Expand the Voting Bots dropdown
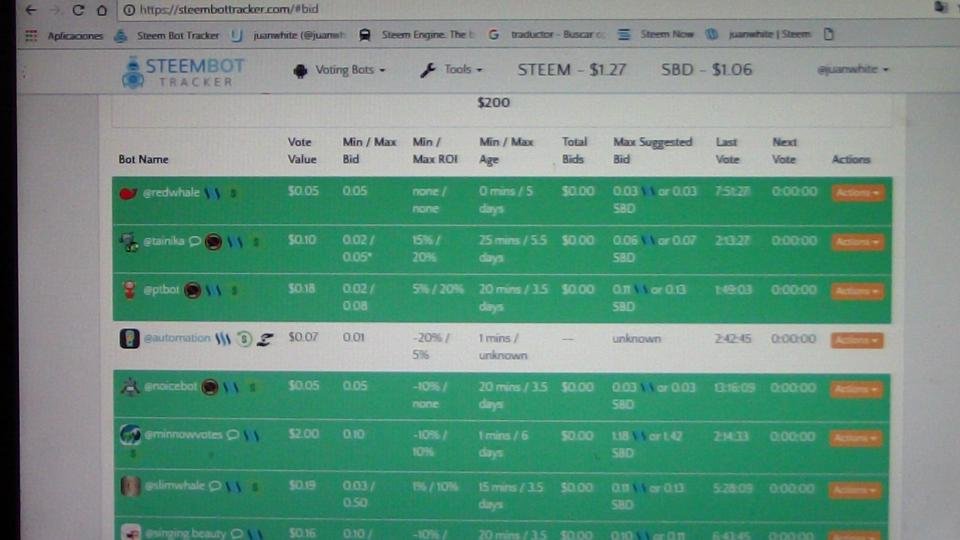The image size is (960, 540). click(x=340, y=70)
